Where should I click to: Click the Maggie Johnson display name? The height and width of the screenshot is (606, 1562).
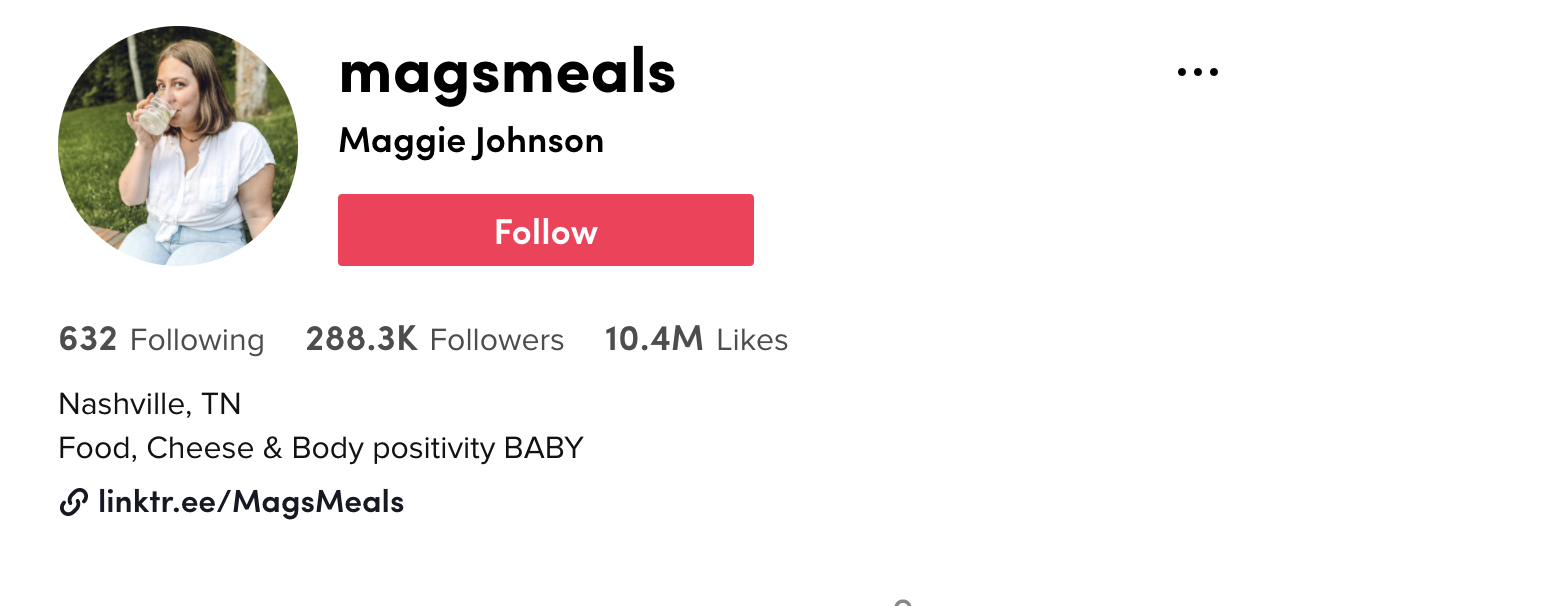click(471, 141)
